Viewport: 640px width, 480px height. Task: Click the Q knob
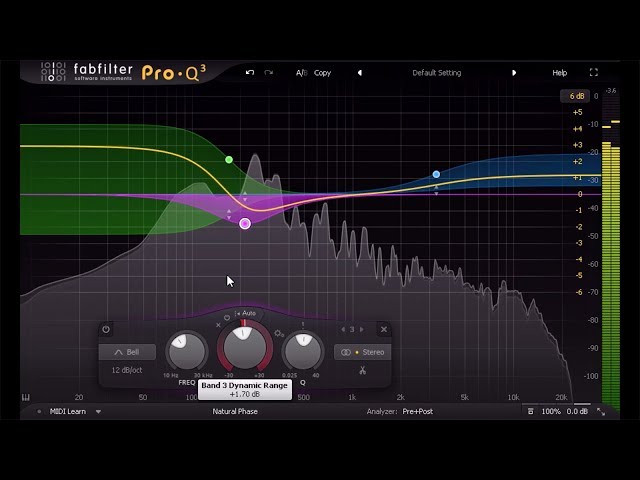(x=303, y=351)
